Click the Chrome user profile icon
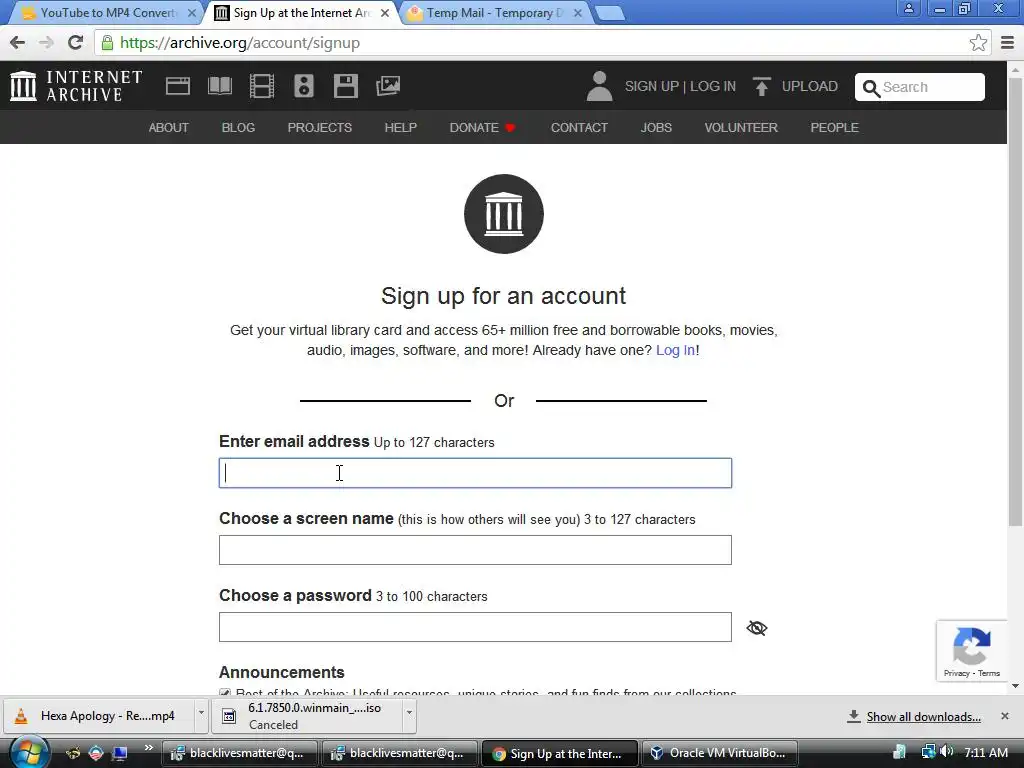 pyautogui.click(x=908, y=8)
